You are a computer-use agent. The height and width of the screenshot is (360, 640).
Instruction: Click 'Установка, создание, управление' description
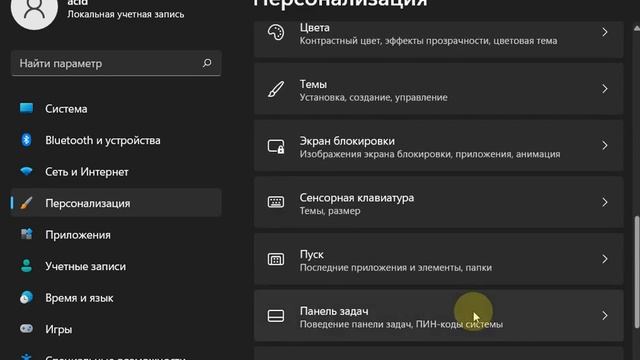point(373,98)
